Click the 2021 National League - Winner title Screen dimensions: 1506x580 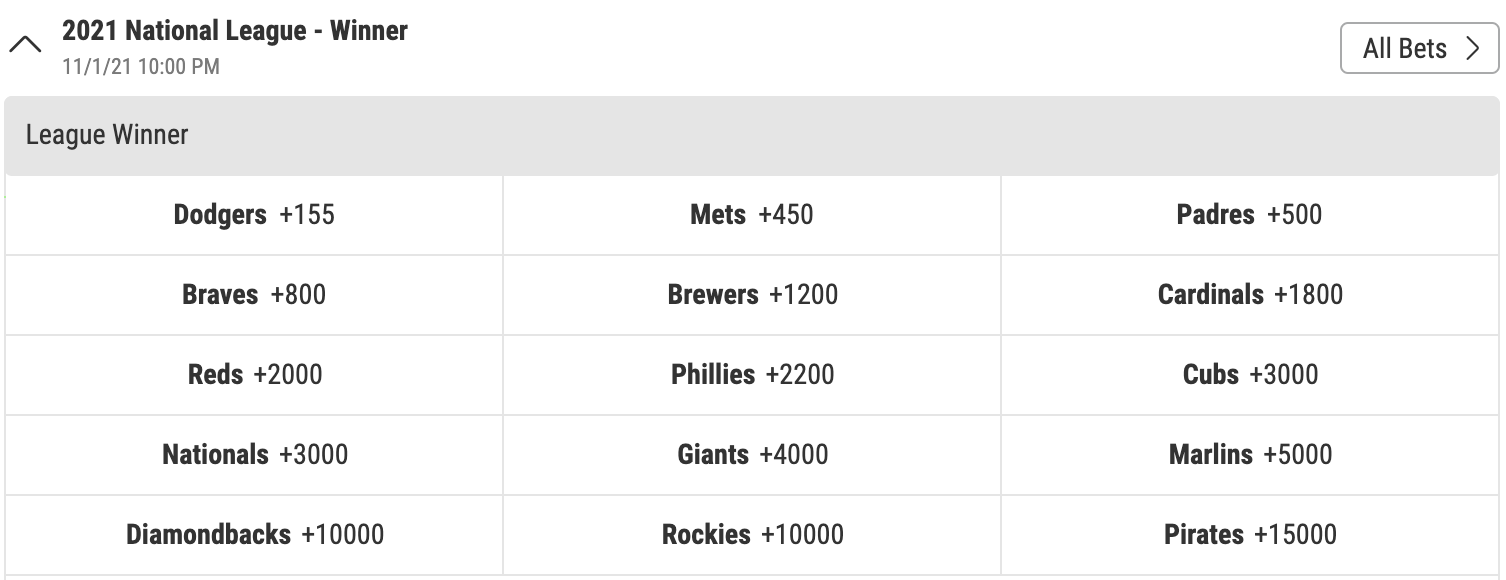[x=235, y=31]
